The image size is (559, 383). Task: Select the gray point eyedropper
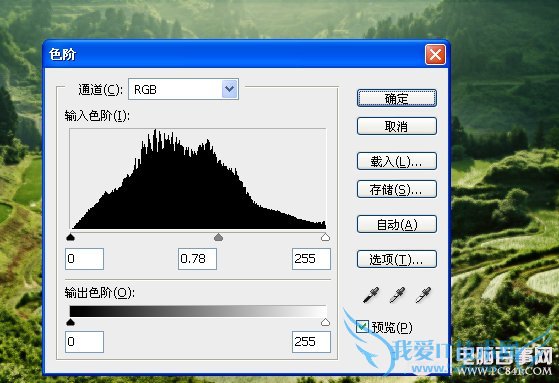[397, 295]
